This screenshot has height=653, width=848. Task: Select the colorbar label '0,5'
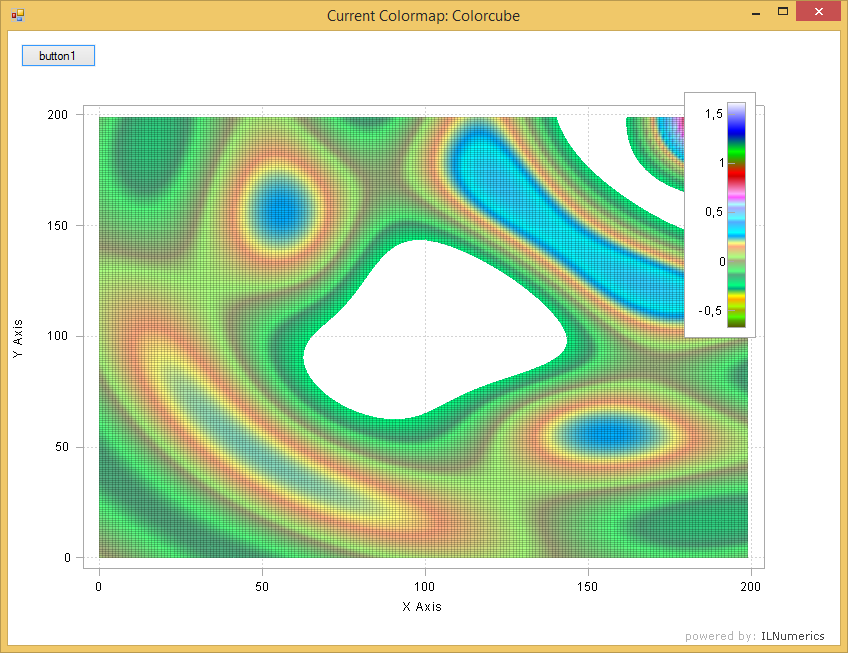coord(713,212)
